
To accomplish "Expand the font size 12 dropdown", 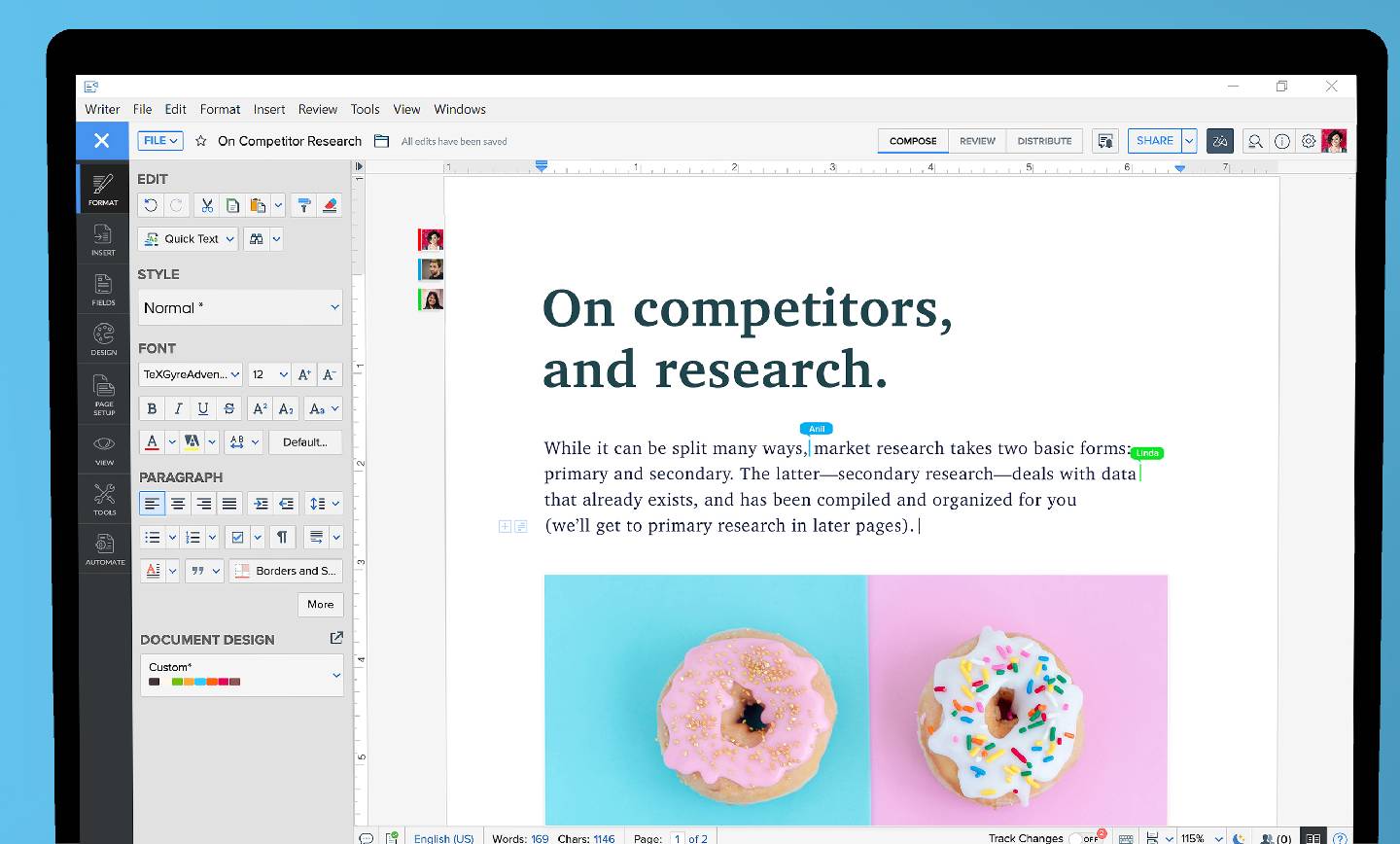I will tap(283, 374).
